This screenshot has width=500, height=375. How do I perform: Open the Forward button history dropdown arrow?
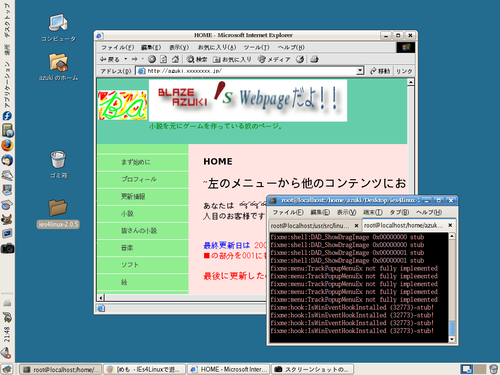142,59
